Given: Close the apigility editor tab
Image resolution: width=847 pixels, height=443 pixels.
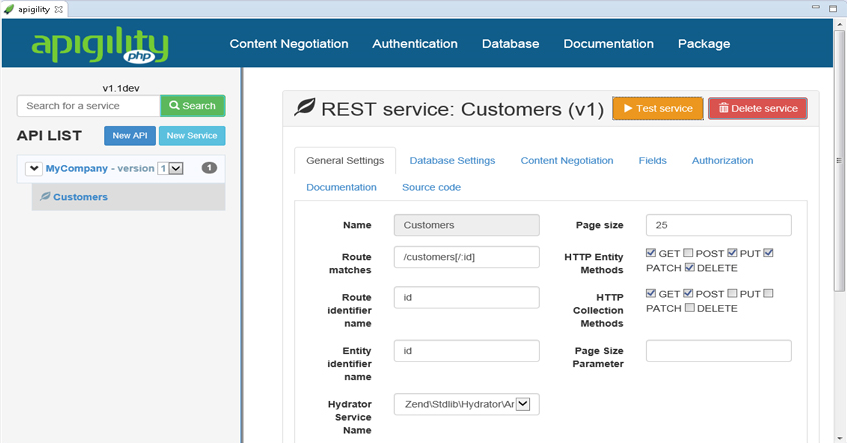Looking at the screenshot, I should (58, 9).
